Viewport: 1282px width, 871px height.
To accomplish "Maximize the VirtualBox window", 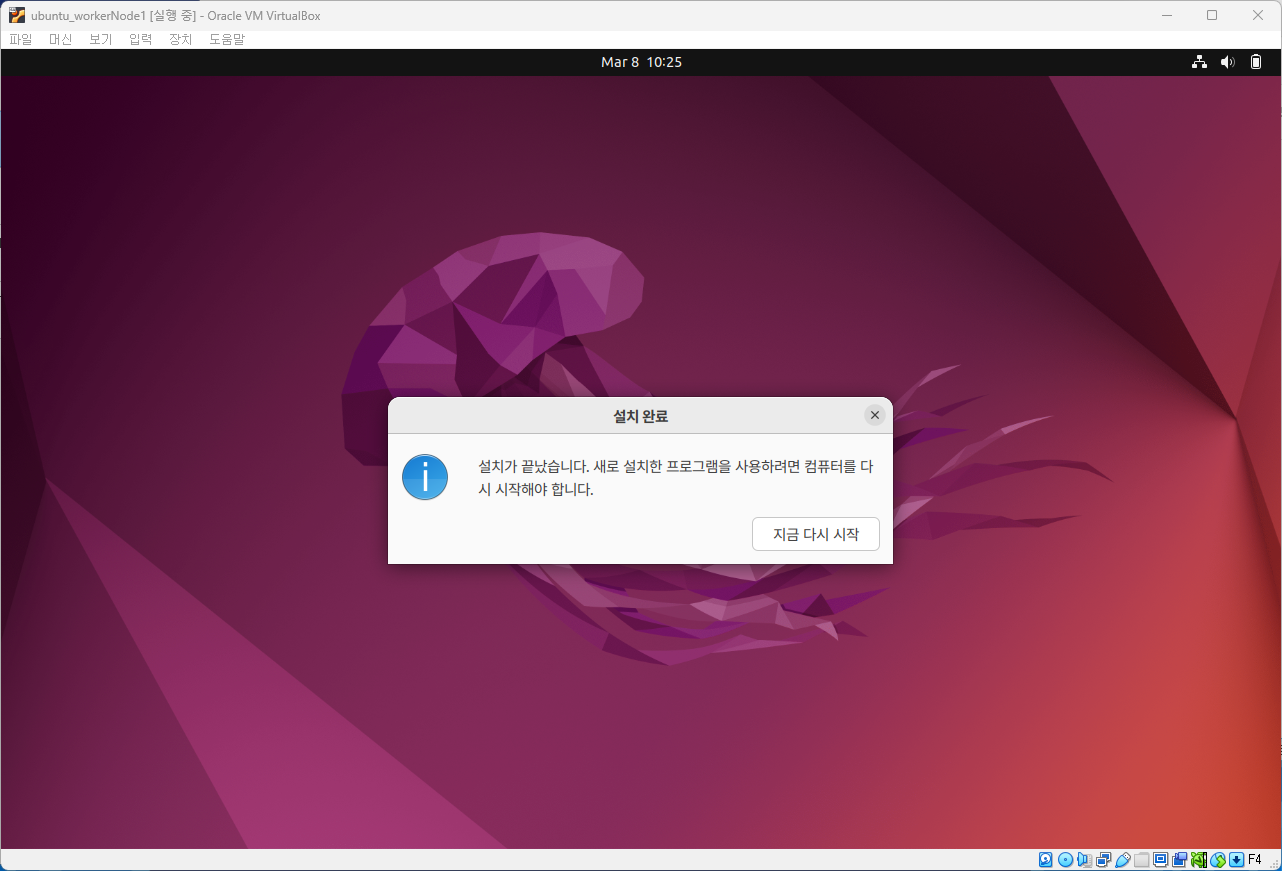I will (x=1212, y=15).
